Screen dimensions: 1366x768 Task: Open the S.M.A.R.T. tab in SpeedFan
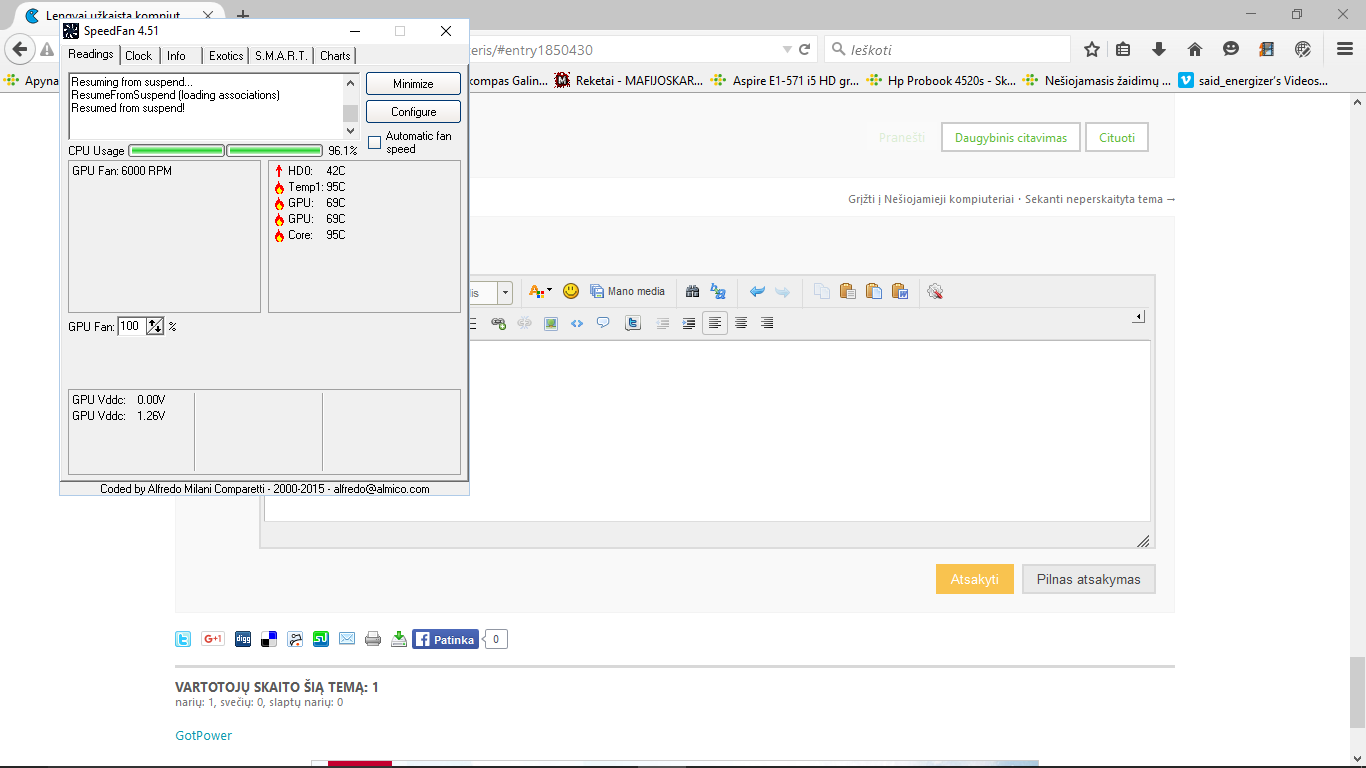(281, 56)
